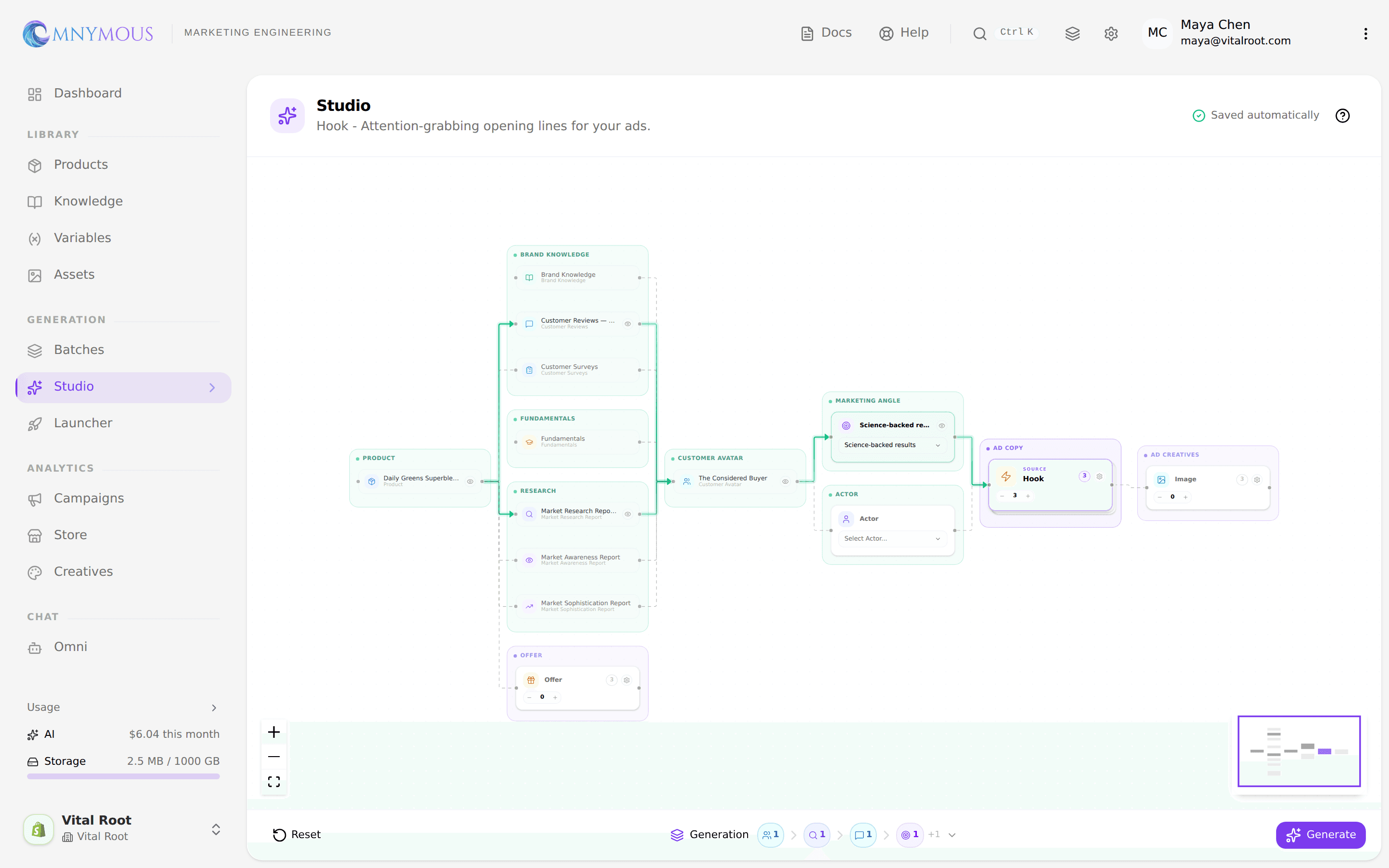Viewport: 1389px width, 868px height.
Task: Zoom out on the canvas
Action: 274,757
